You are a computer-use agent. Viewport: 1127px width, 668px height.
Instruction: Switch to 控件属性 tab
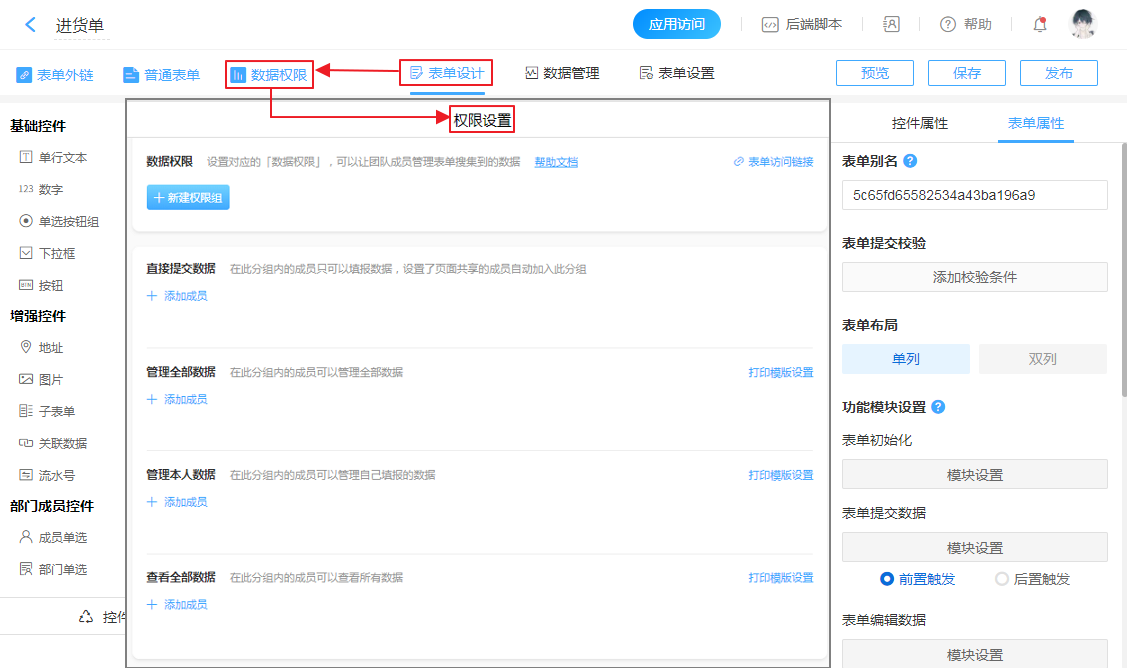(x=919, y=123)
